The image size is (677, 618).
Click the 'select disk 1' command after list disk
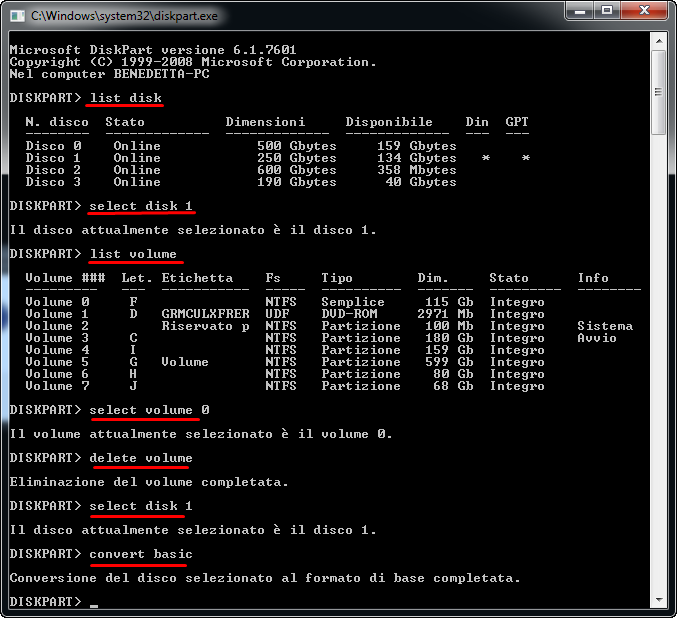141,206
